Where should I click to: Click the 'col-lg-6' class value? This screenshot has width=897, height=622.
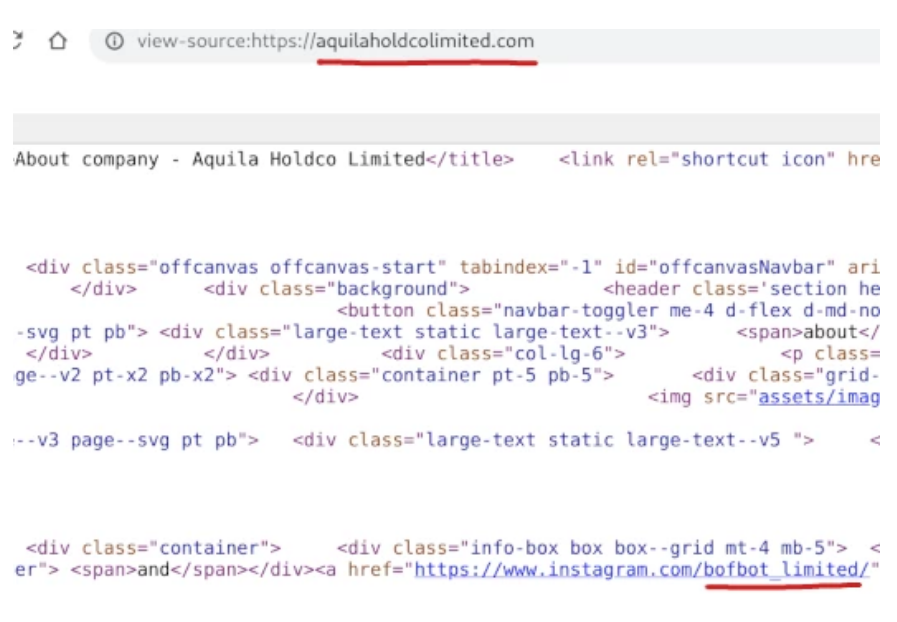(x=559, y=354)
